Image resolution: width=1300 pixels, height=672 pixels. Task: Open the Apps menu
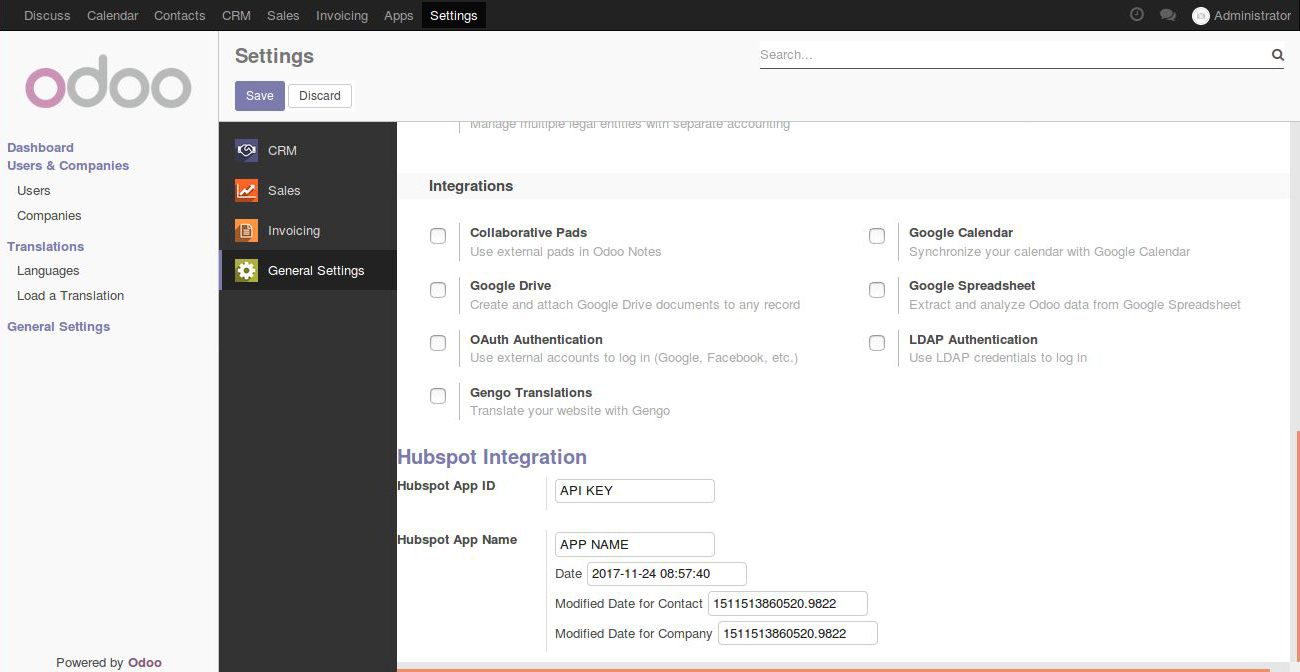click(399, 15)
